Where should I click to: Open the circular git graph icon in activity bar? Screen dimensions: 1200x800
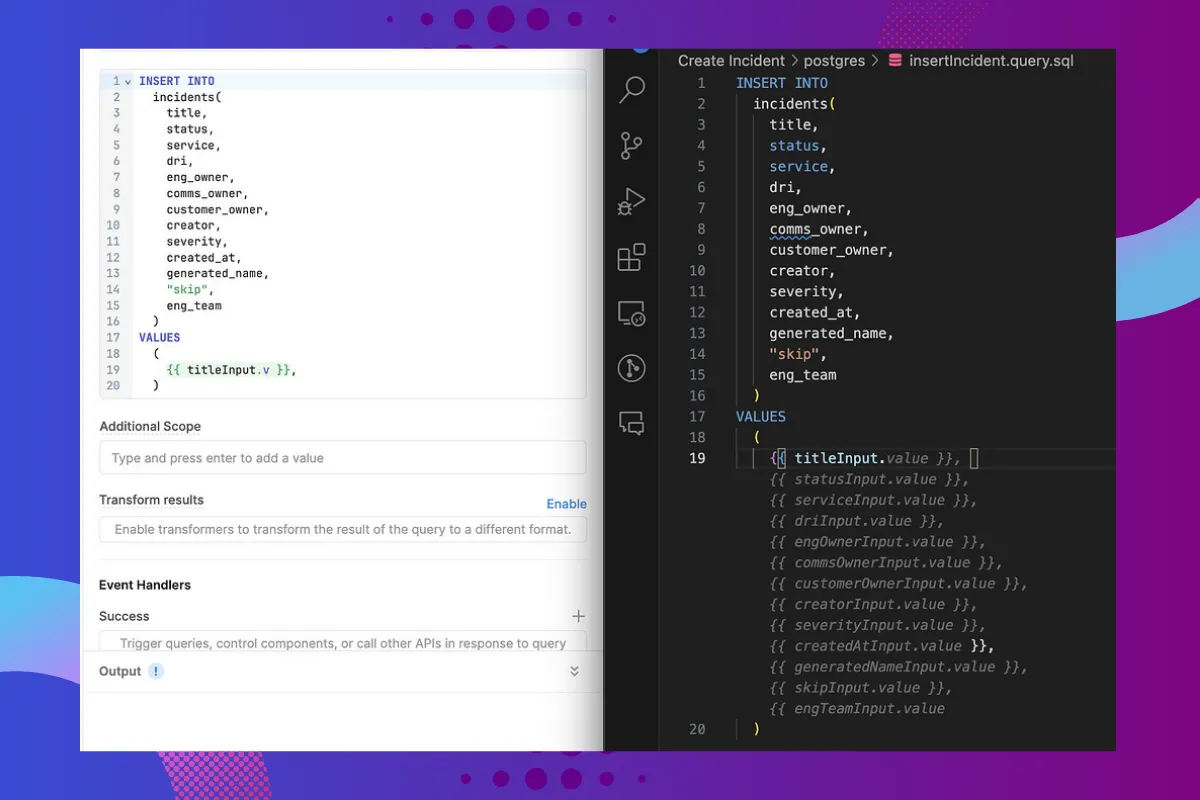[631, 368]
